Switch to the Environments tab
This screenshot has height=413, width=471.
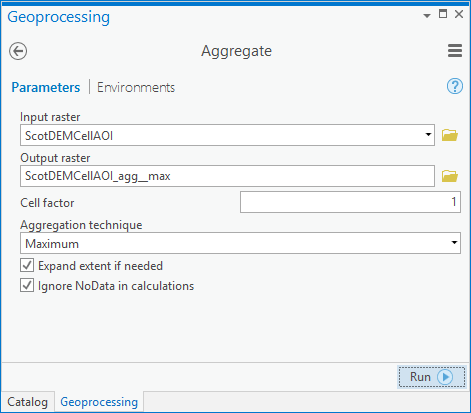click(136, 87)
